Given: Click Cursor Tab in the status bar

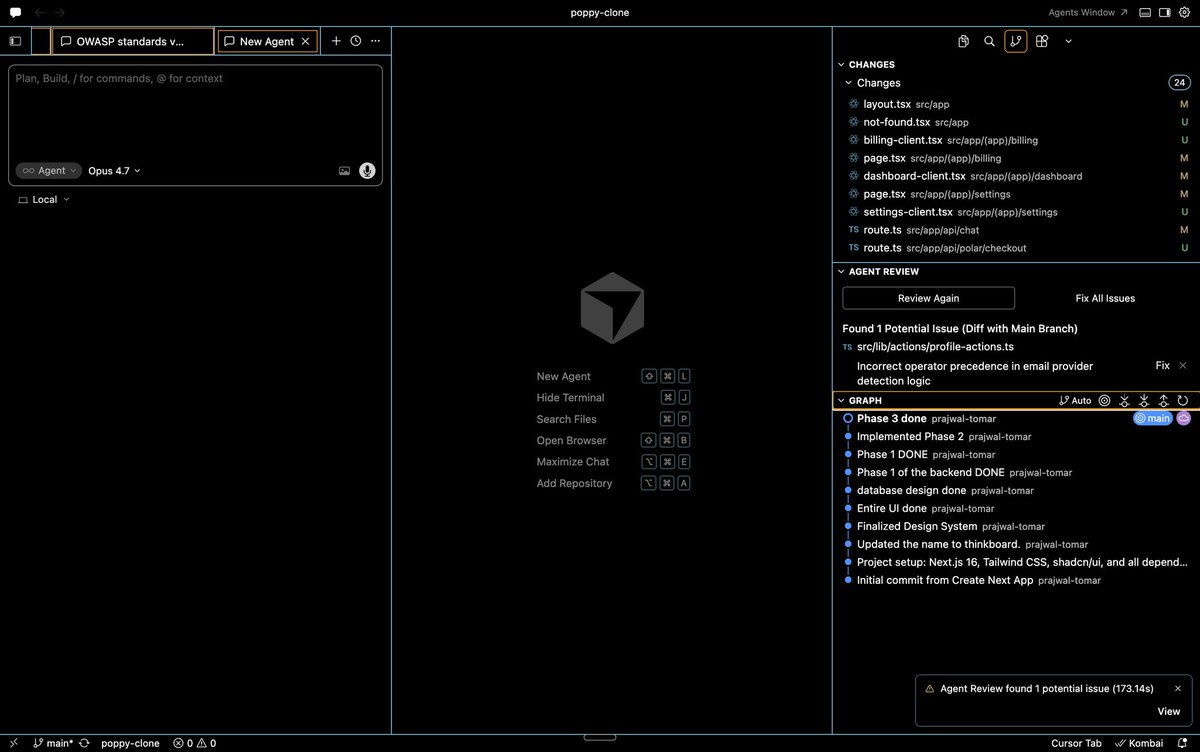Looking at the screenshot, I should click(1076, 743).
